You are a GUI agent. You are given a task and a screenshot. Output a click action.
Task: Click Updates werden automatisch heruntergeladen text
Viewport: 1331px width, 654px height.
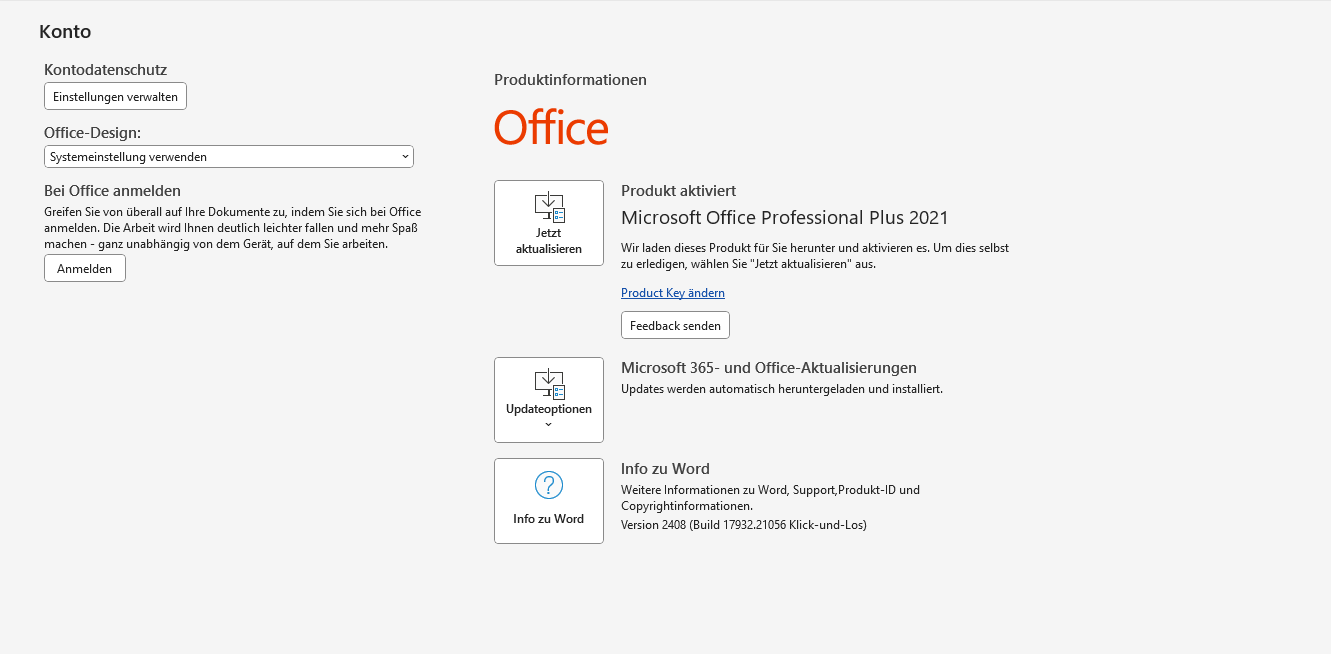[782, 389]
